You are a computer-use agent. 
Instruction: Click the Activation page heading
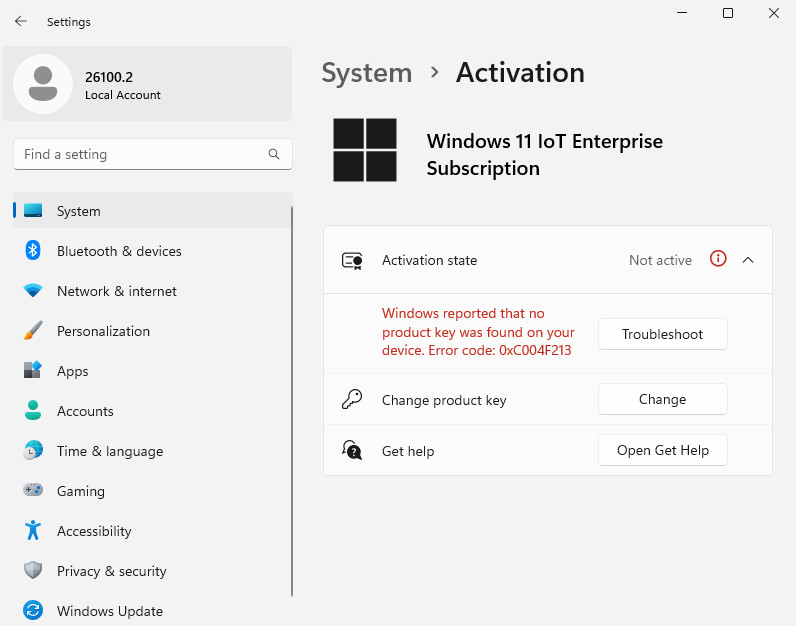point(520,73)
